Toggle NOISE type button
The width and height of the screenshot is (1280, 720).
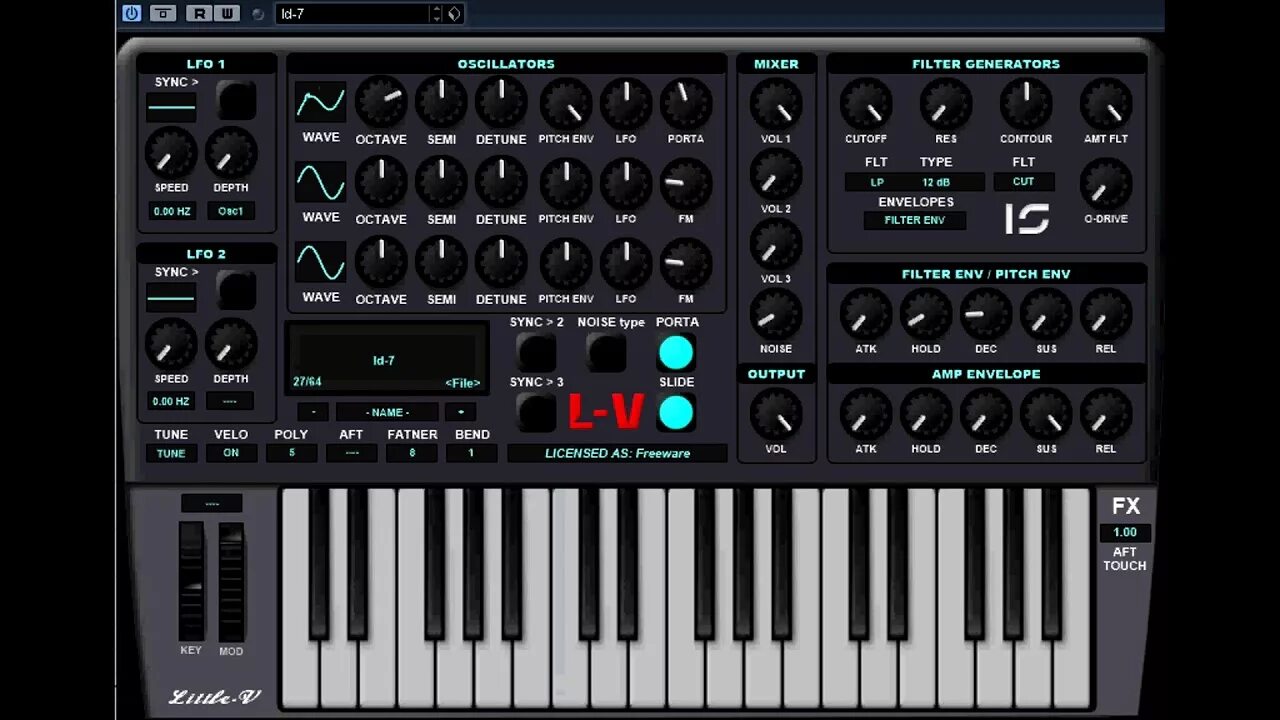[x=606, y=352]
